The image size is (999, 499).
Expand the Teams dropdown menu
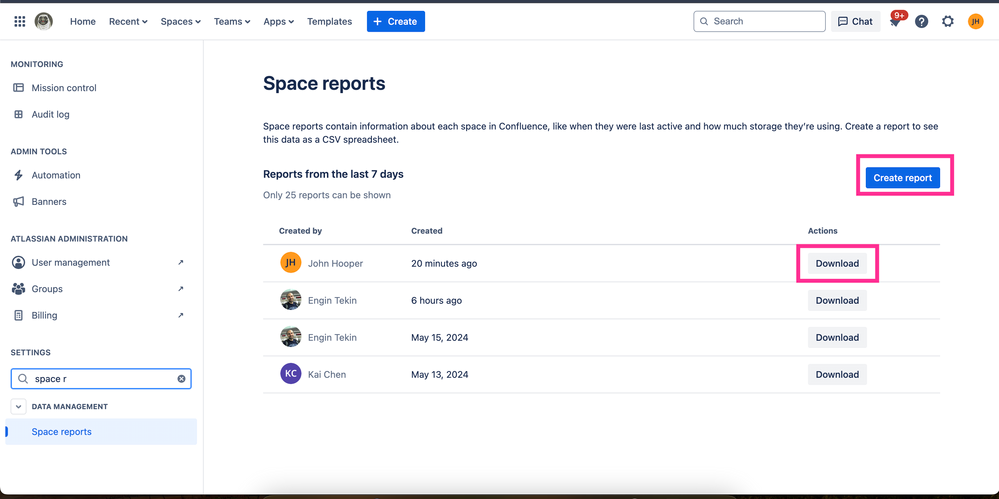(232, 22)
